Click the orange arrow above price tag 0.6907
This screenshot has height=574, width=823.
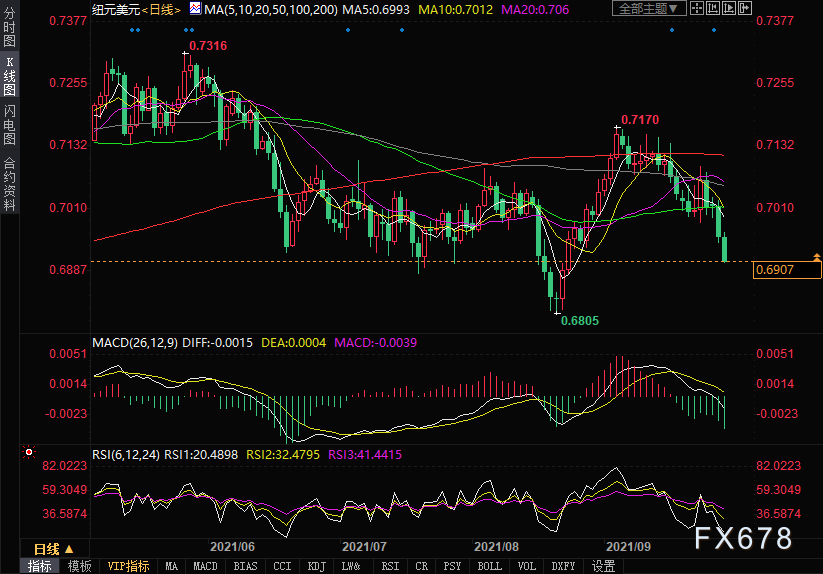point(817,257)
